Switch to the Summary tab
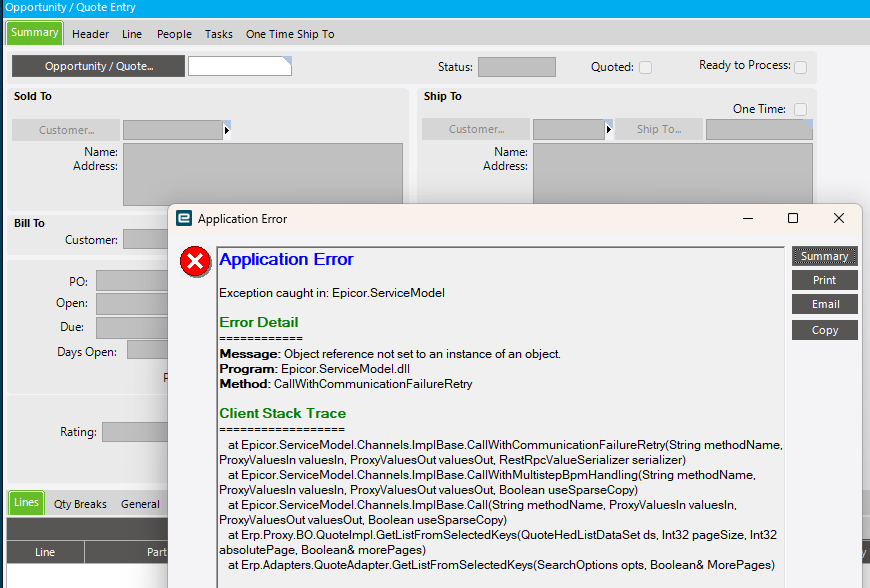Image resolution: width=870 pixels, height=588 pixels. (34, 33)
